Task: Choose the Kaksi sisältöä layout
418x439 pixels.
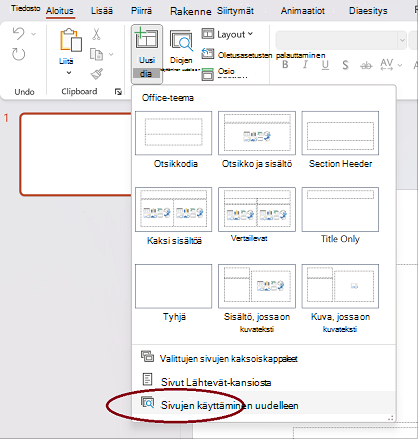Action: click(x=174, y=209)
